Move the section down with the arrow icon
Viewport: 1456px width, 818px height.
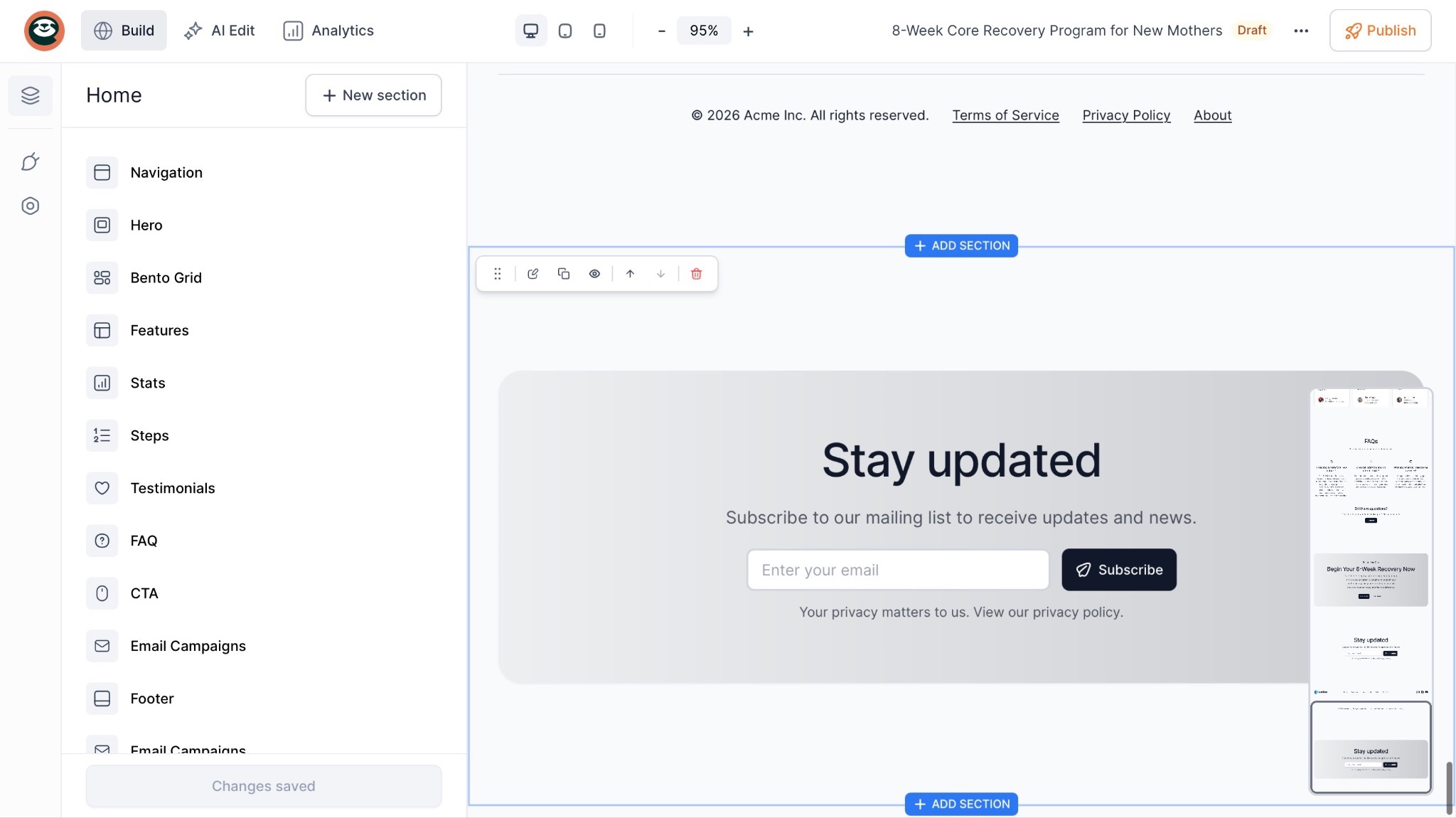click(660, 274)
